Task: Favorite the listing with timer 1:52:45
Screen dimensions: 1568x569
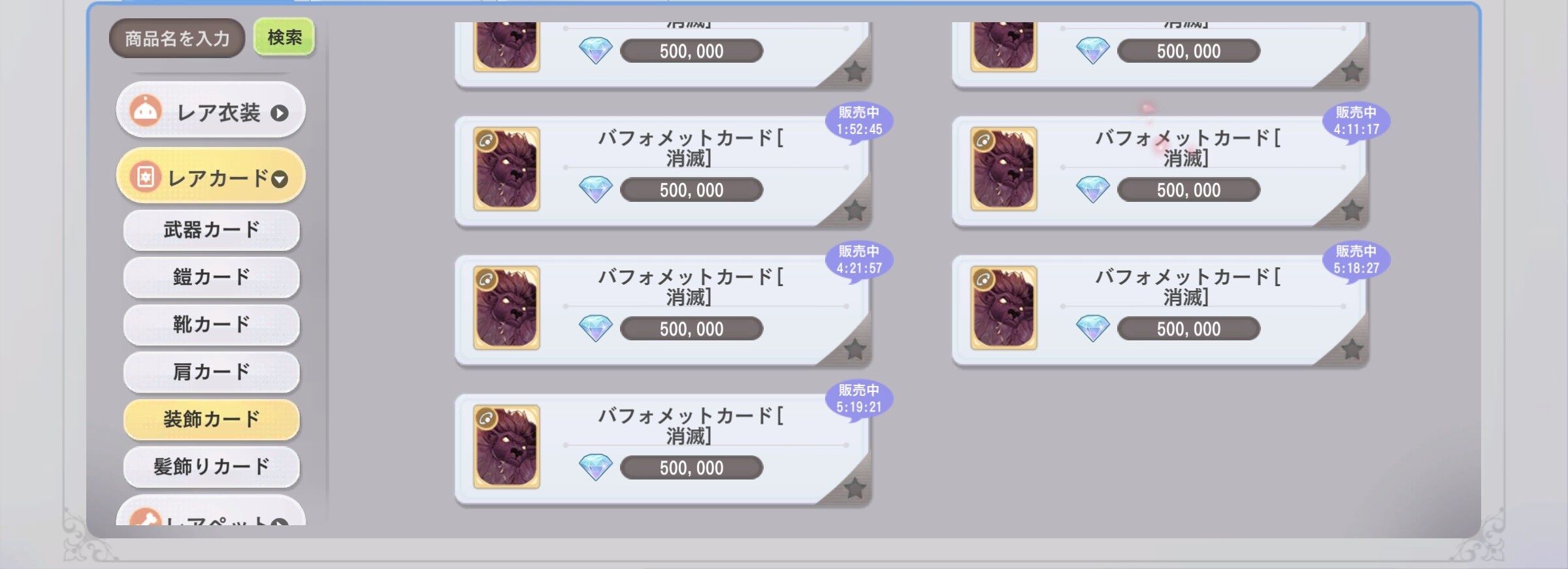Action: click(854, 210)
